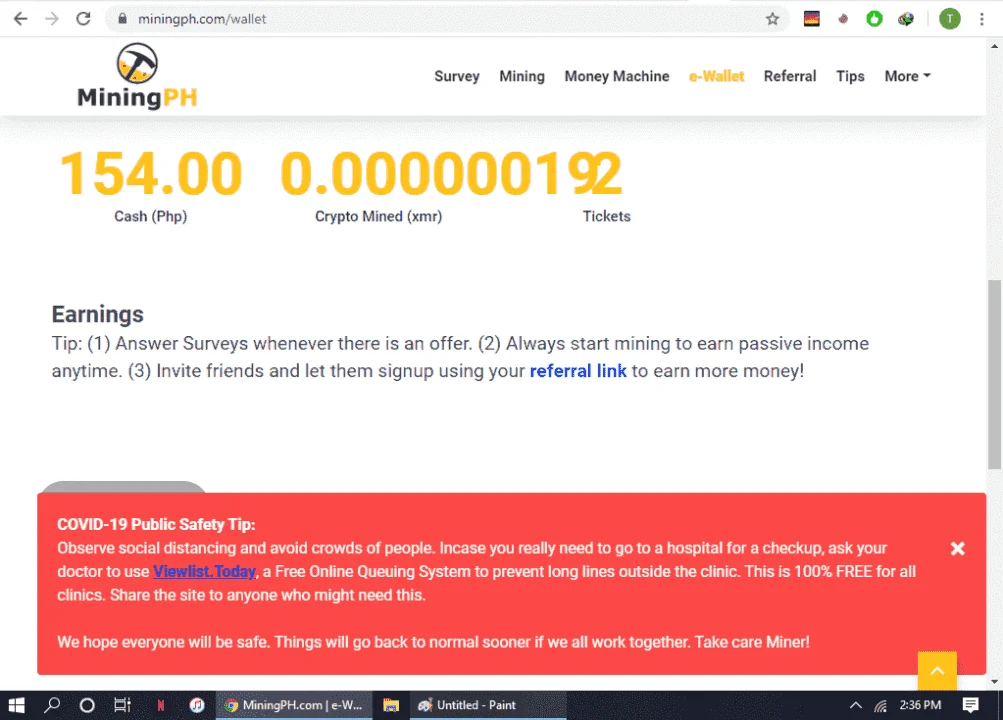Click the small red browser extension icon
The image size is (1003, 720).
click(843, 19)
